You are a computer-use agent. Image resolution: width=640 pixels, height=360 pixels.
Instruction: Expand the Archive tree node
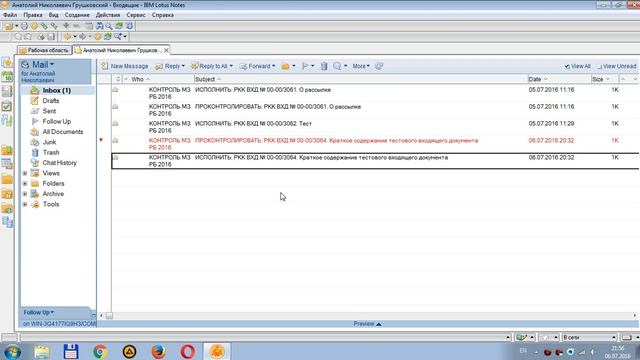pos(25,194)
